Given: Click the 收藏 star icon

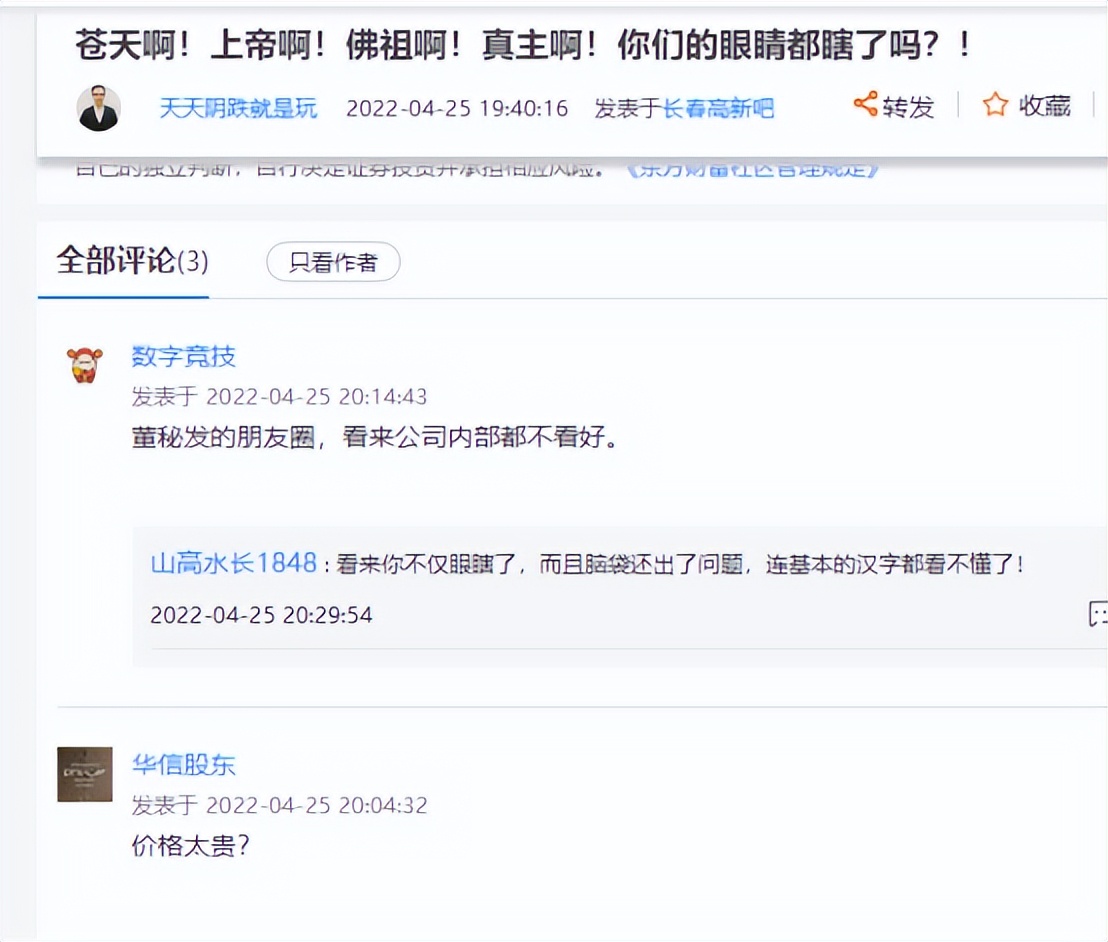Looking at the screenshot, I should [995, 105].
